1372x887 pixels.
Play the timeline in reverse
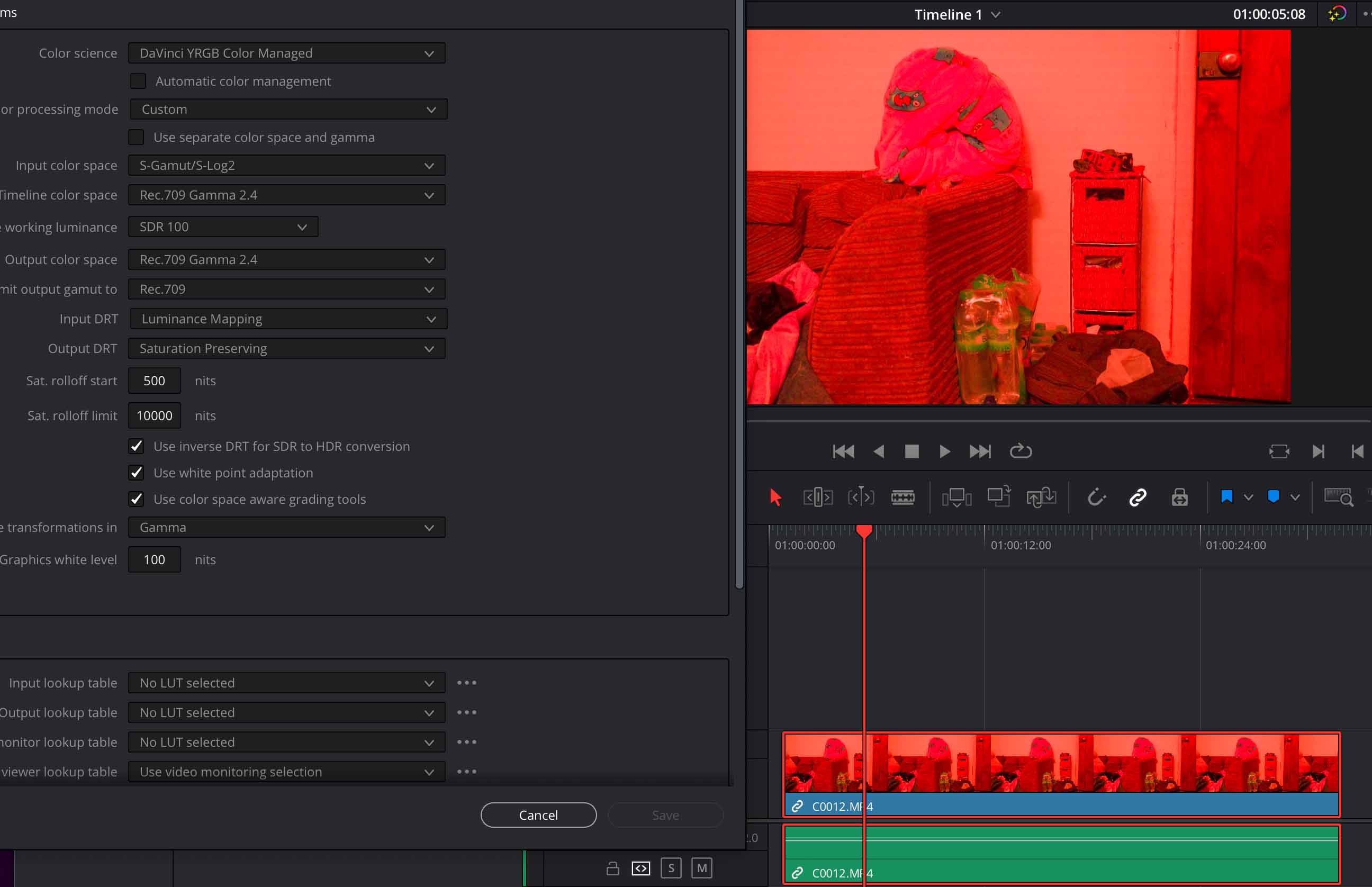point(878,451)
